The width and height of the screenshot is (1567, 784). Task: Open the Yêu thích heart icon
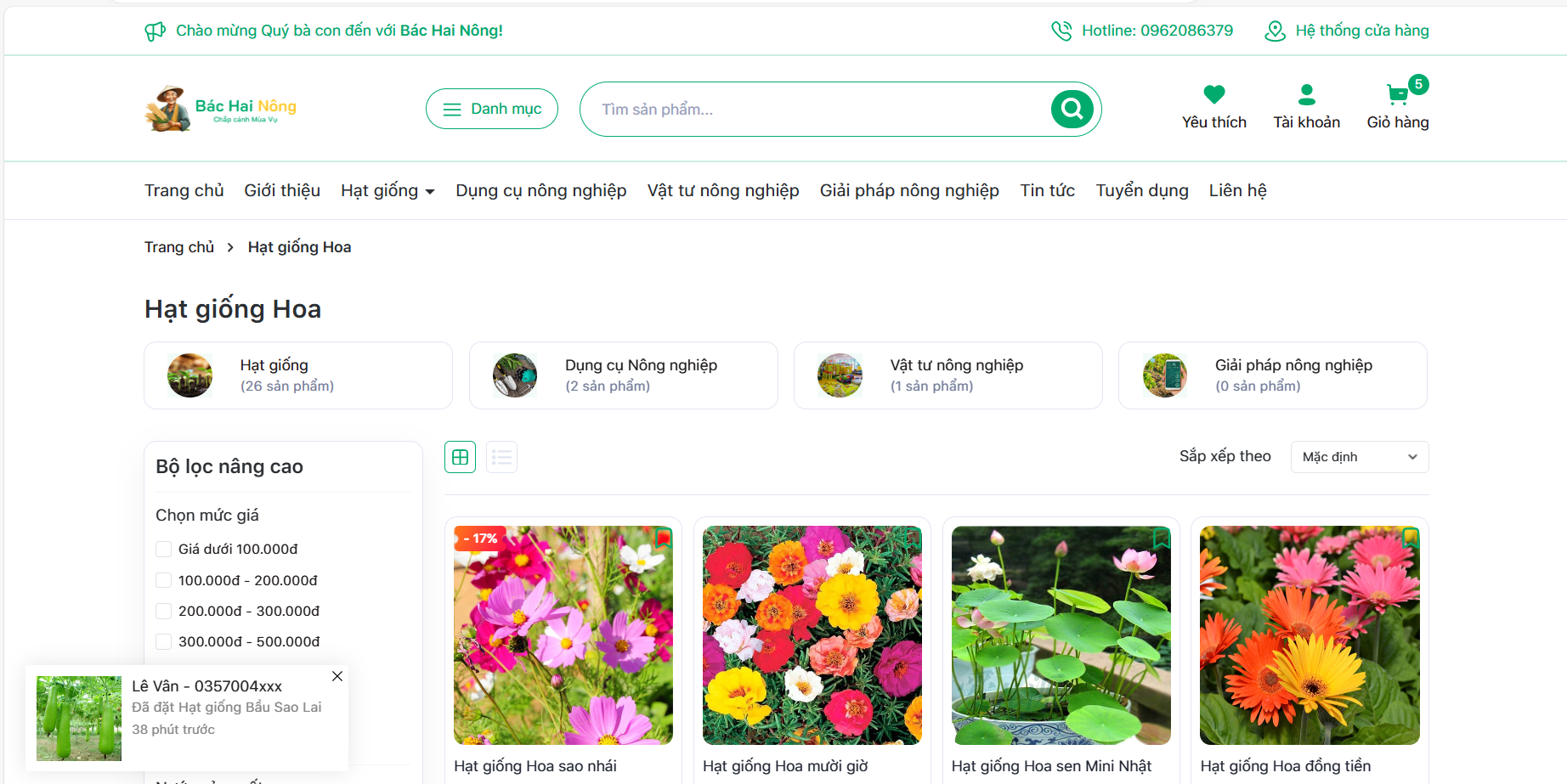[x=1214, y=94]
